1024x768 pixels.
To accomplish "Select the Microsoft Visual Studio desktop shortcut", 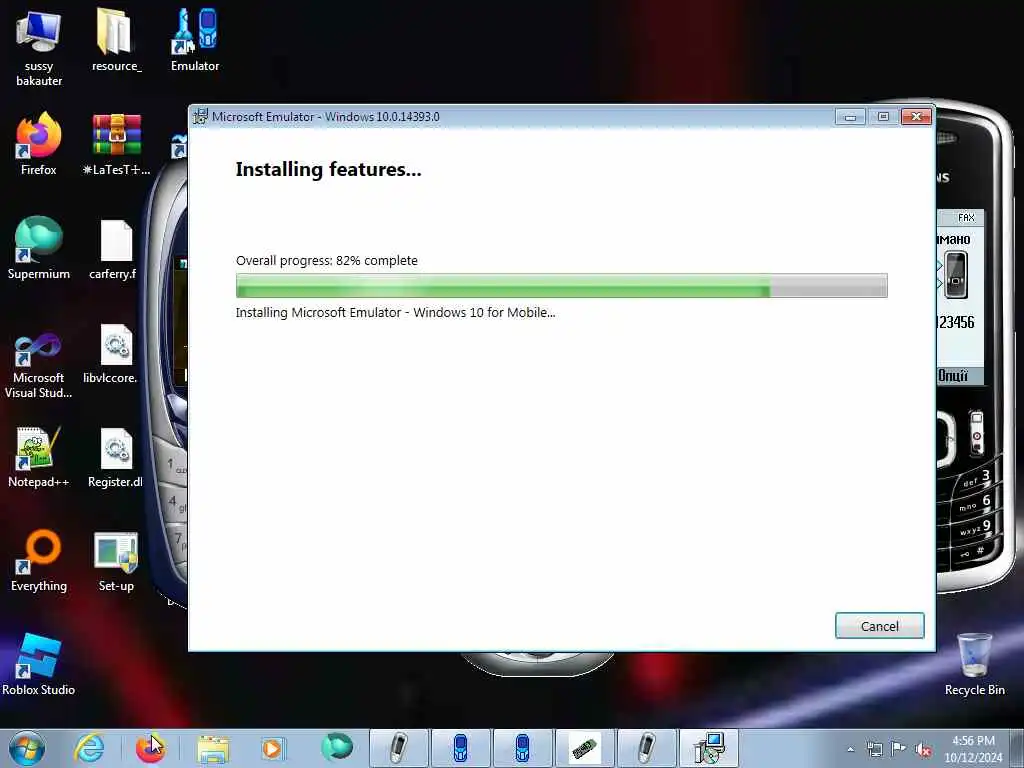I will 39,364.
